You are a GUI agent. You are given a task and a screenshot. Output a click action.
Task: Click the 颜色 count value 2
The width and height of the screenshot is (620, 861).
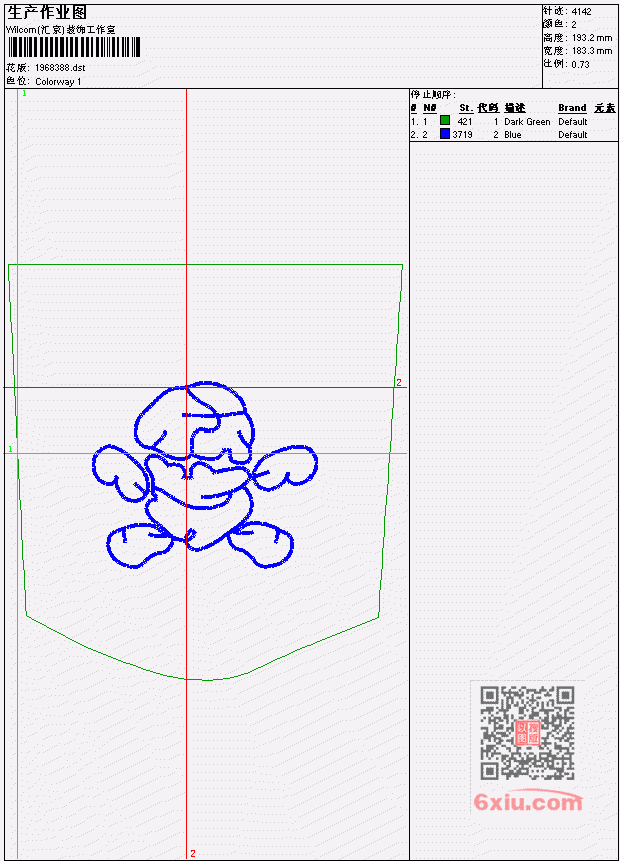click(x=574, y=24)
